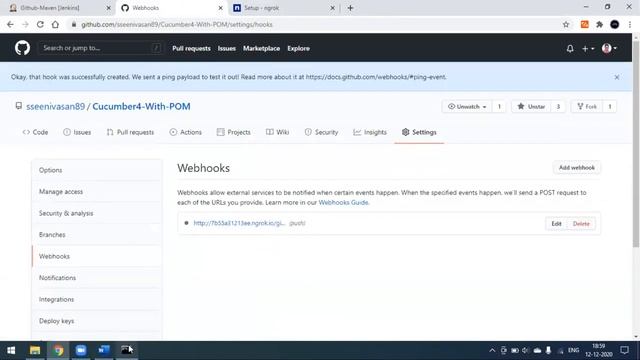Open the sseenivasan89 owner link

[56, 107]
